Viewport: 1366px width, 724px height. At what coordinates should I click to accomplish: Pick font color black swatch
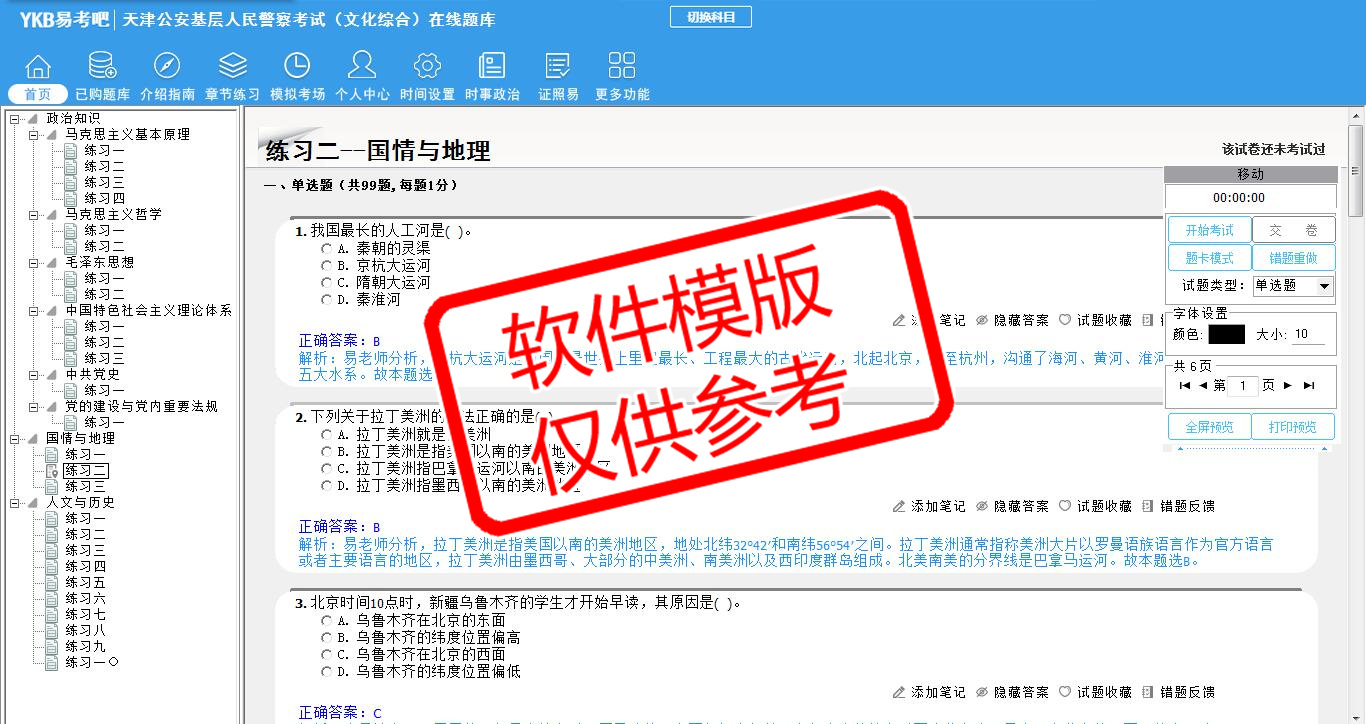coord(1226,334)
